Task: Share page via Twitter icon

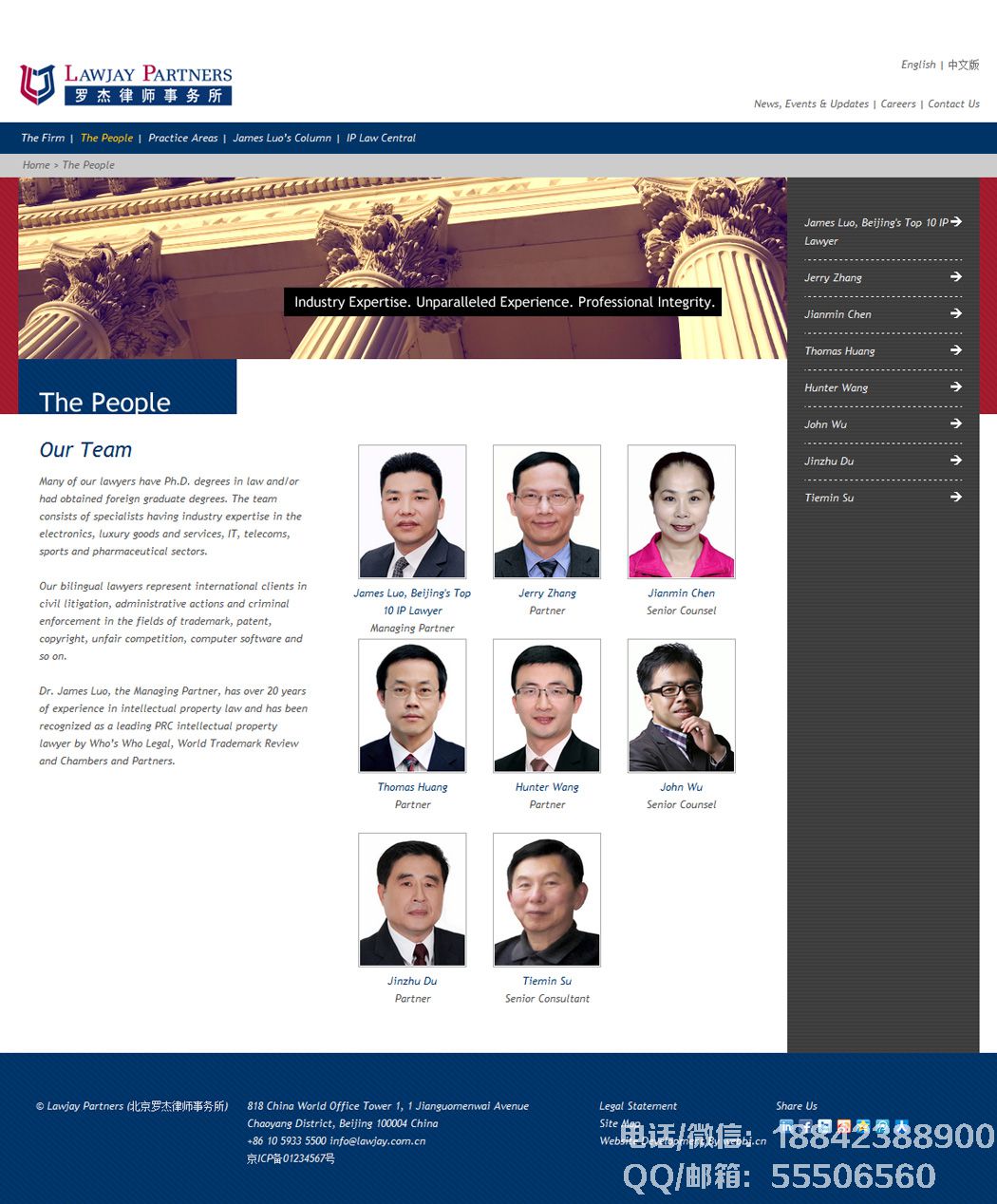Action: click(824, 1127)
